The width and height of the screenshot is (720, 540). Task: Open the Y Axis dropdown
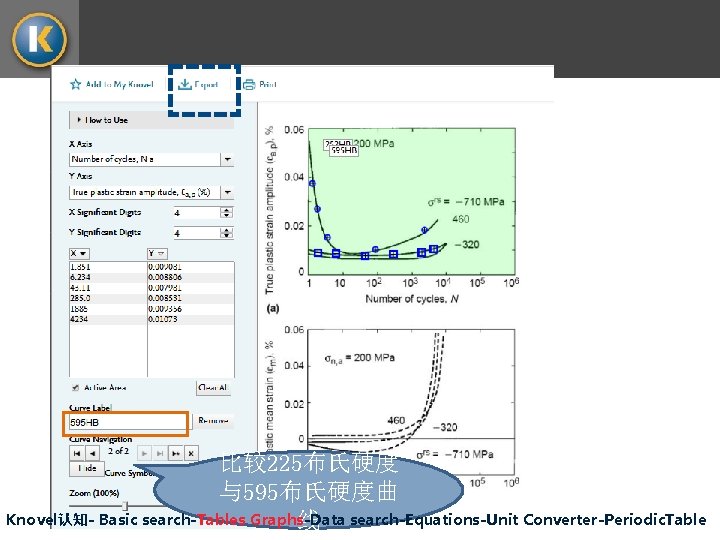coord(227,192)
